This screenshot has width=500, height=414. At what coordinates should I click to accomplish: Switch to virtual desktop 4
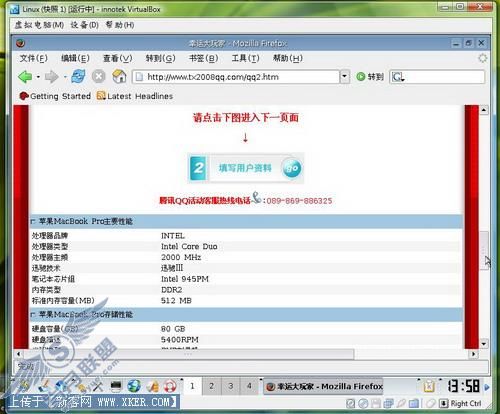click(x=249, y=386)
